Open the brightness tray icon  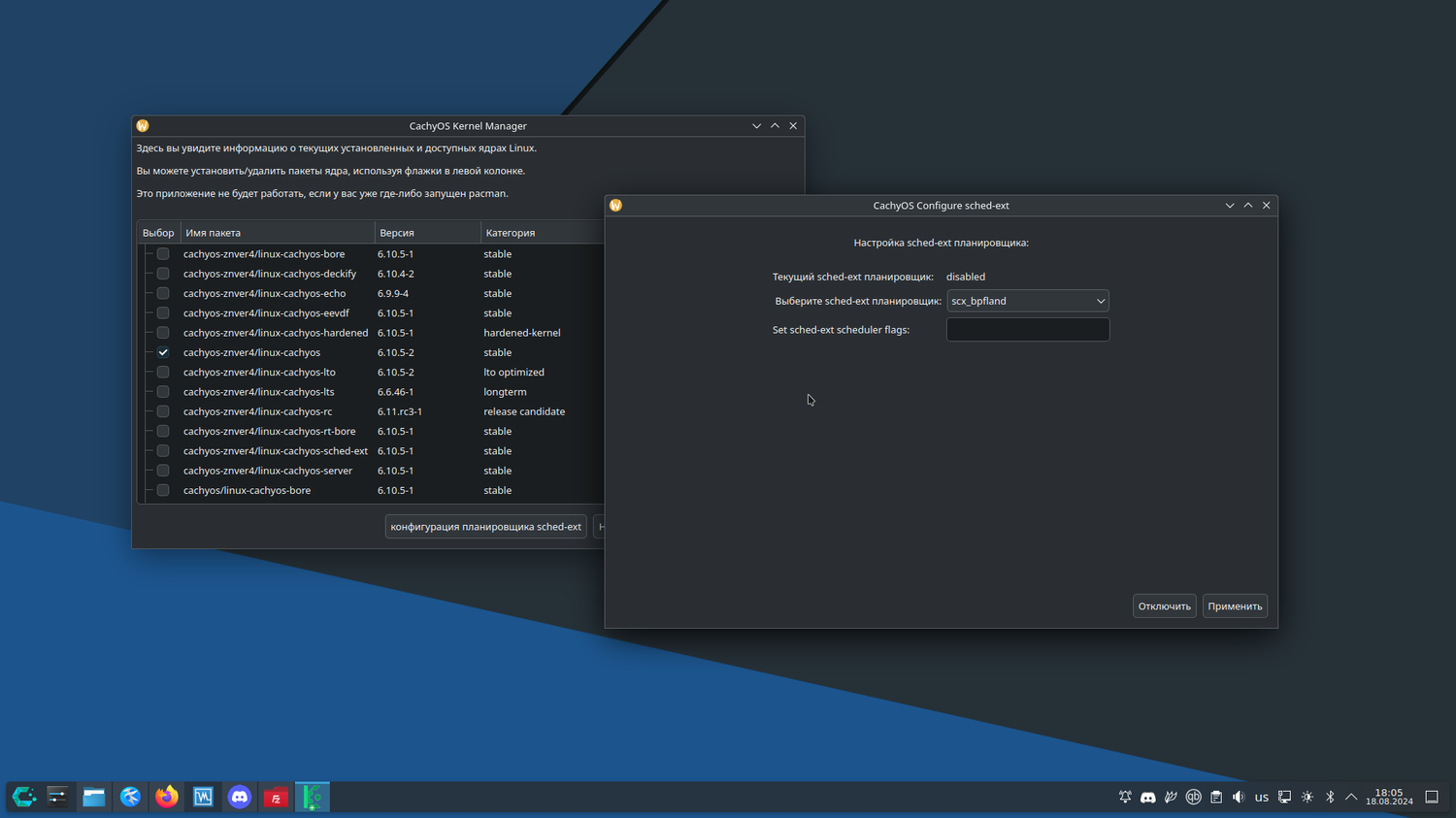point(1307,798)
